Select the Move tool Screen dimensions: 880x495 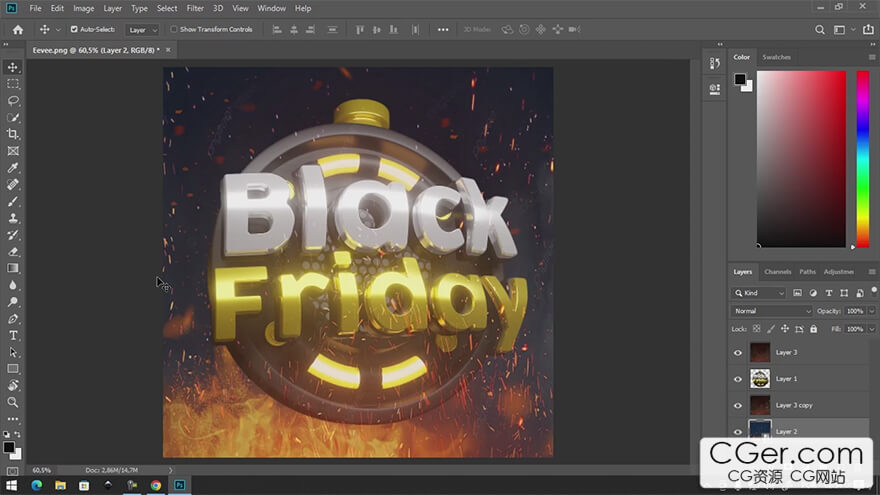coord(13,67)
